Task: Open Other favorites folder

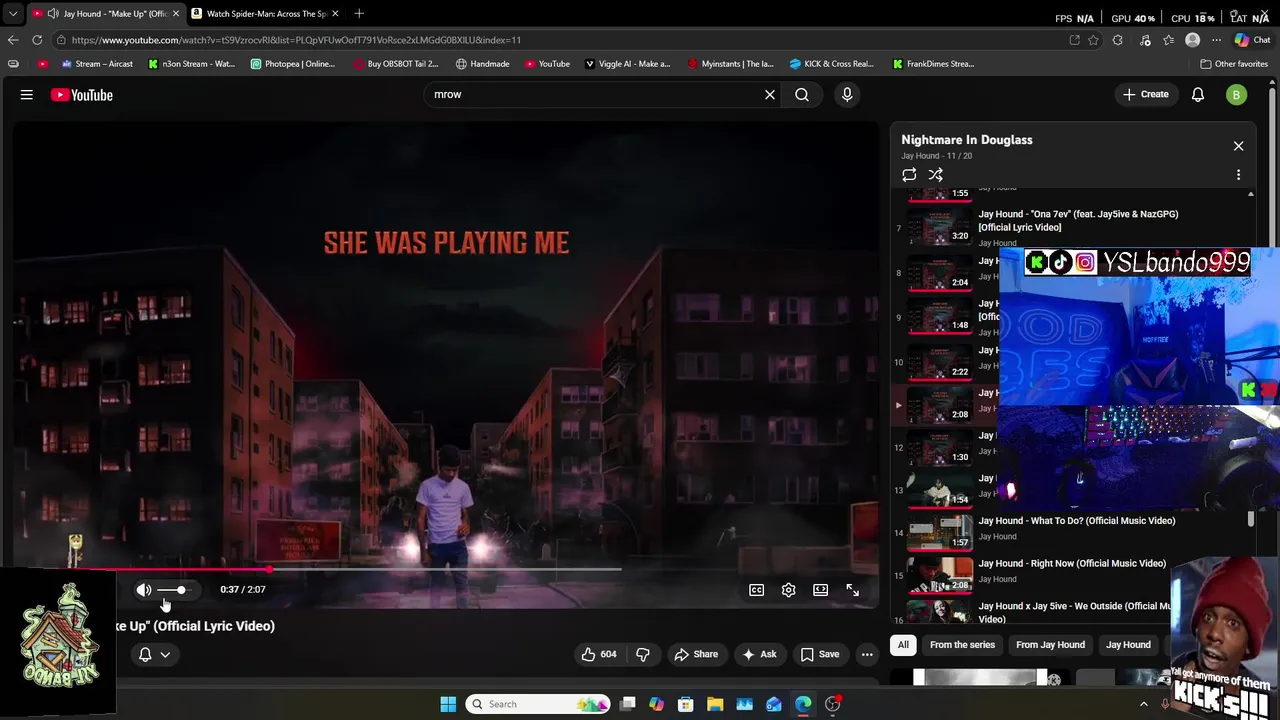Action: point(1234,64)
